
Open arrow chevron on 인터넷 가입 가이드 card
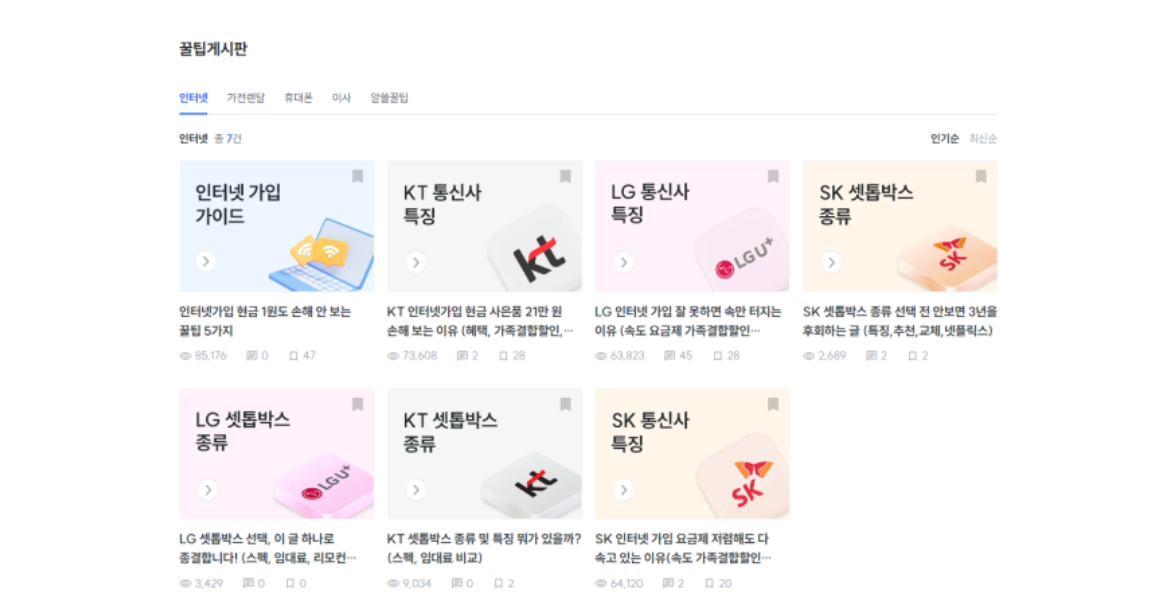pyautogui.click(x=206, y=261)
